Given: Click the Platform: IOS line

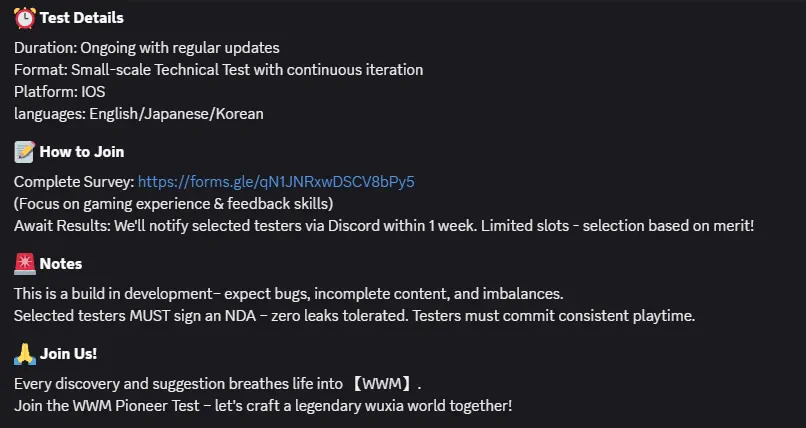Looking at the screenshot, I should [x=60, y=92].
